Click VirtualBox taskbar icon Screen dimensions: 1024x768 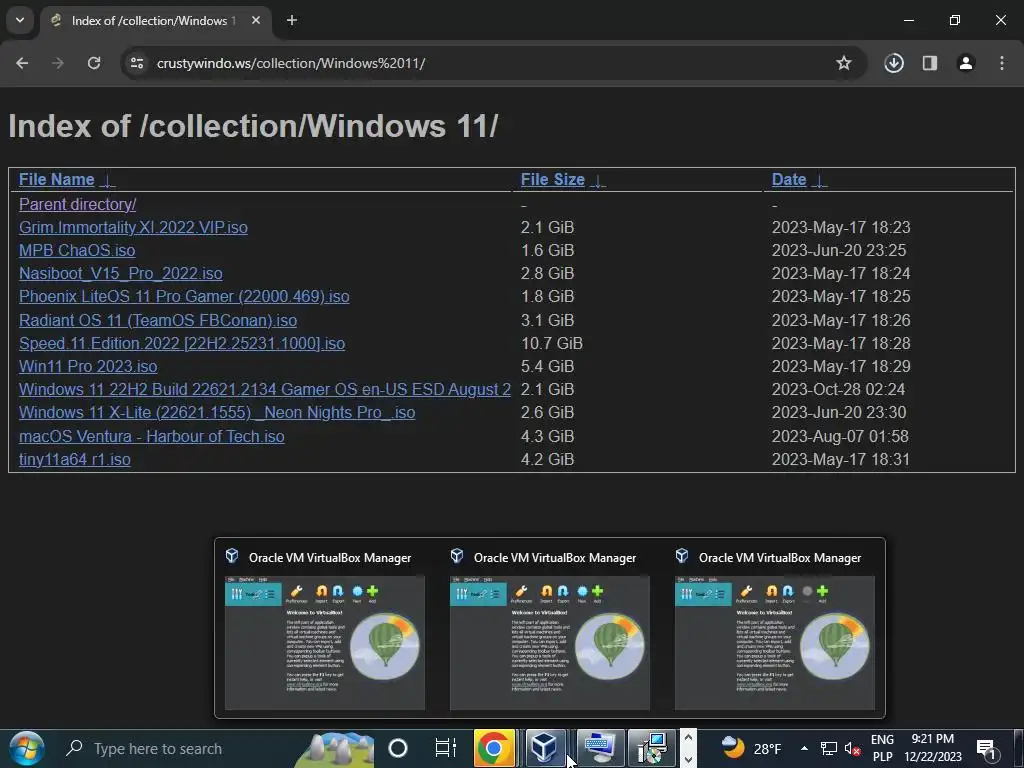pyautogui.click(x=544, y=748)
